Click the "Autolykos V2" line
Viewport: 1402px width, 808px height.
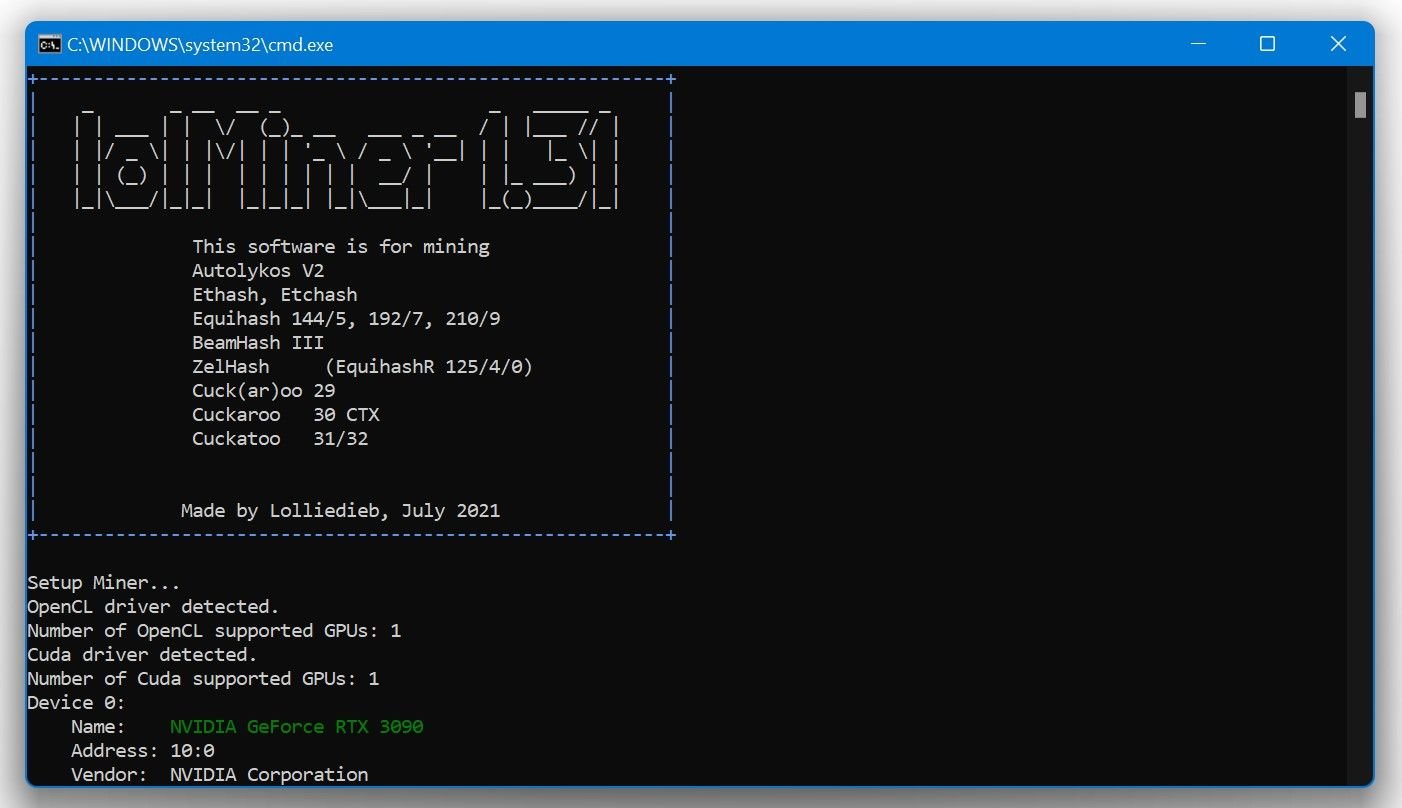pos(258,270)
